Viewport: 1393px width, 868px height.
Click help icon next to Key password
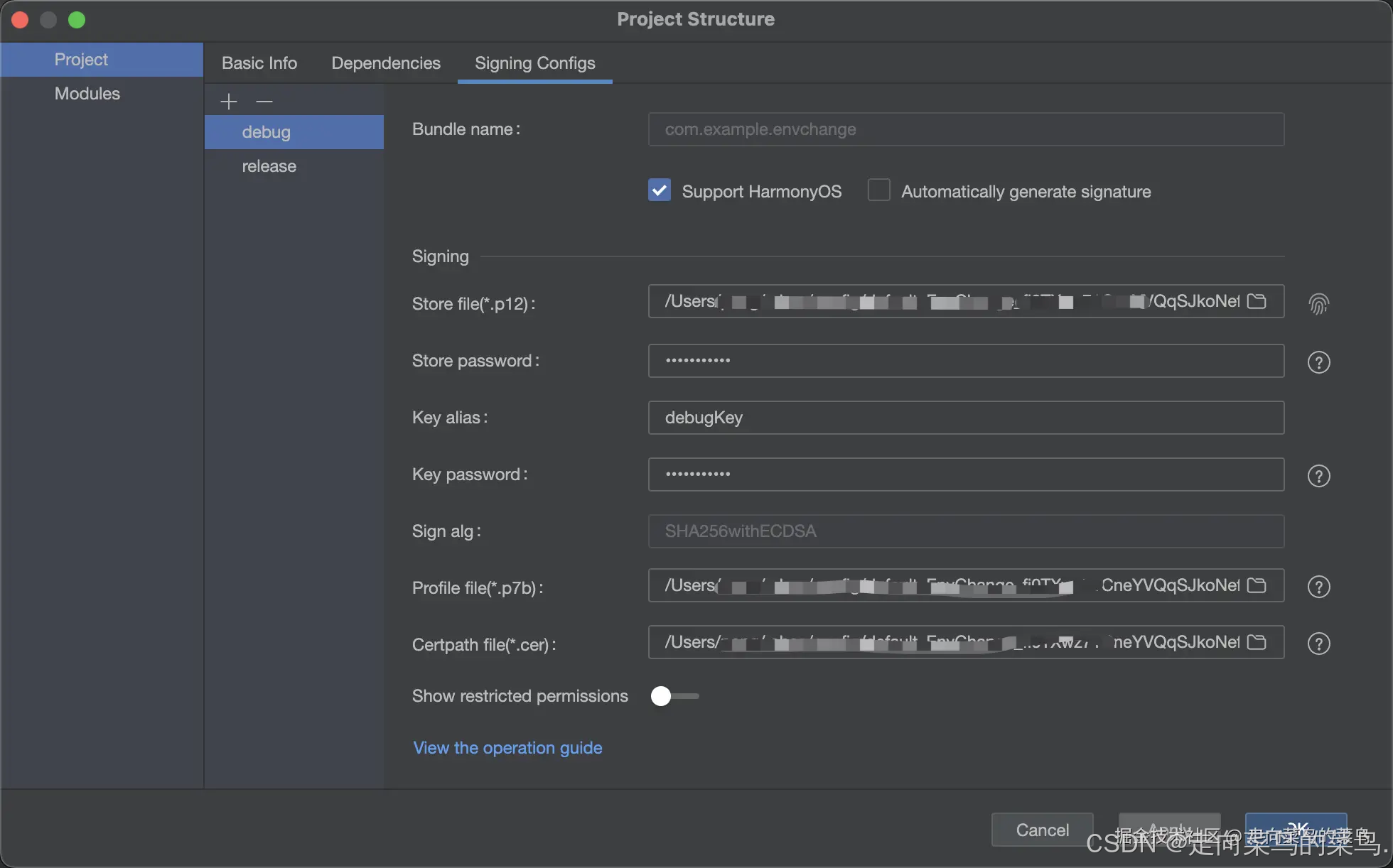(x=1318, y=476)
